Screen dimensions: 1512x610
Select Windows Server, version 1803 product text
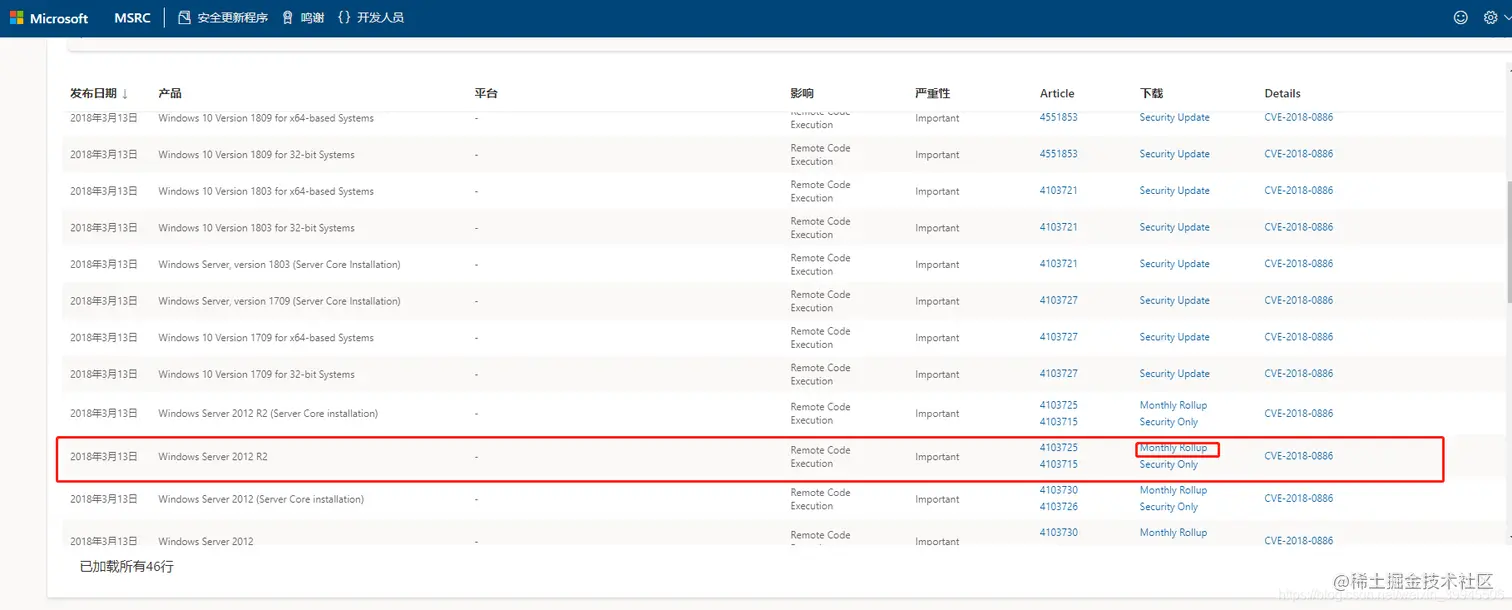280,265
